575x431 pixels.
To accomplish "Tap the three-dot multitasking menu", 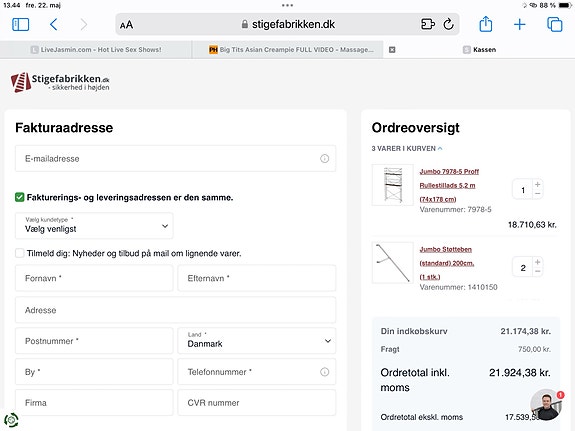I will click(x=288, y=5).
